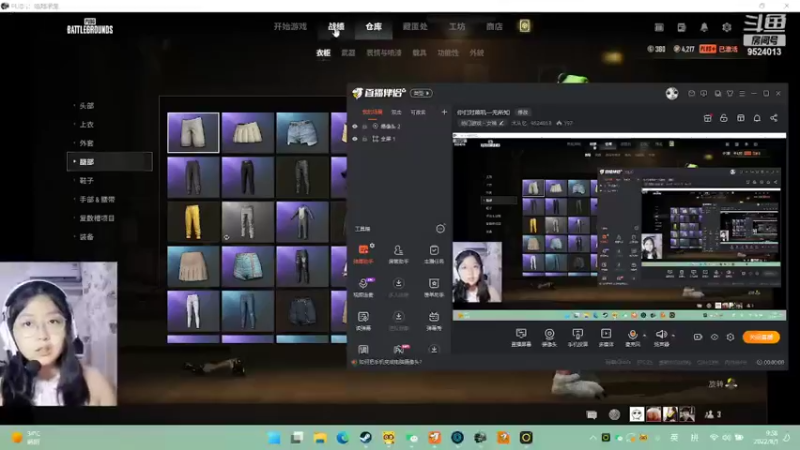The height and width of the screenshot is (450, 800).
Task: Toggle visibility of 摄像头 2 source
Action: pos(355,126)
